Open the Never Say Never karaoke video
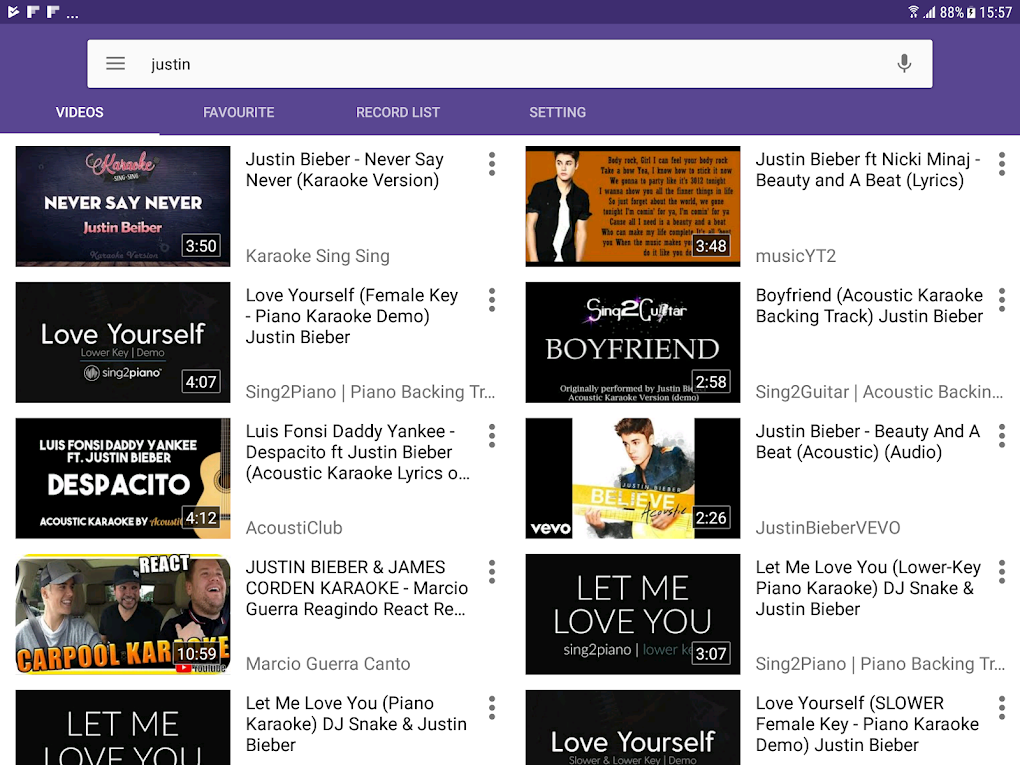Screen dimensions: 1020x765 122,206
